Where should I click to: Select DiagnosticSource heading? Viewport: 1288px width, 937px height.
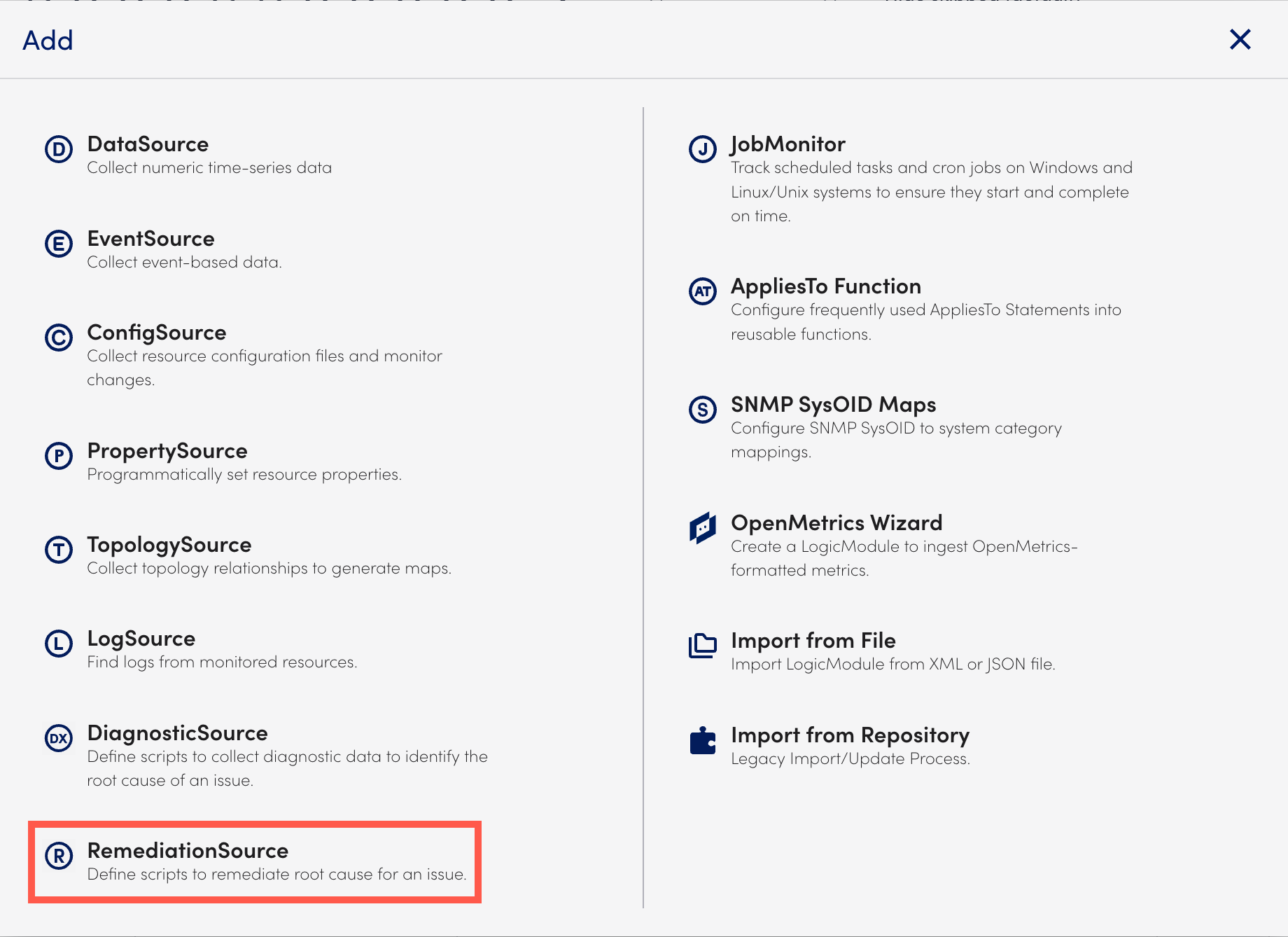pos(178,733)
